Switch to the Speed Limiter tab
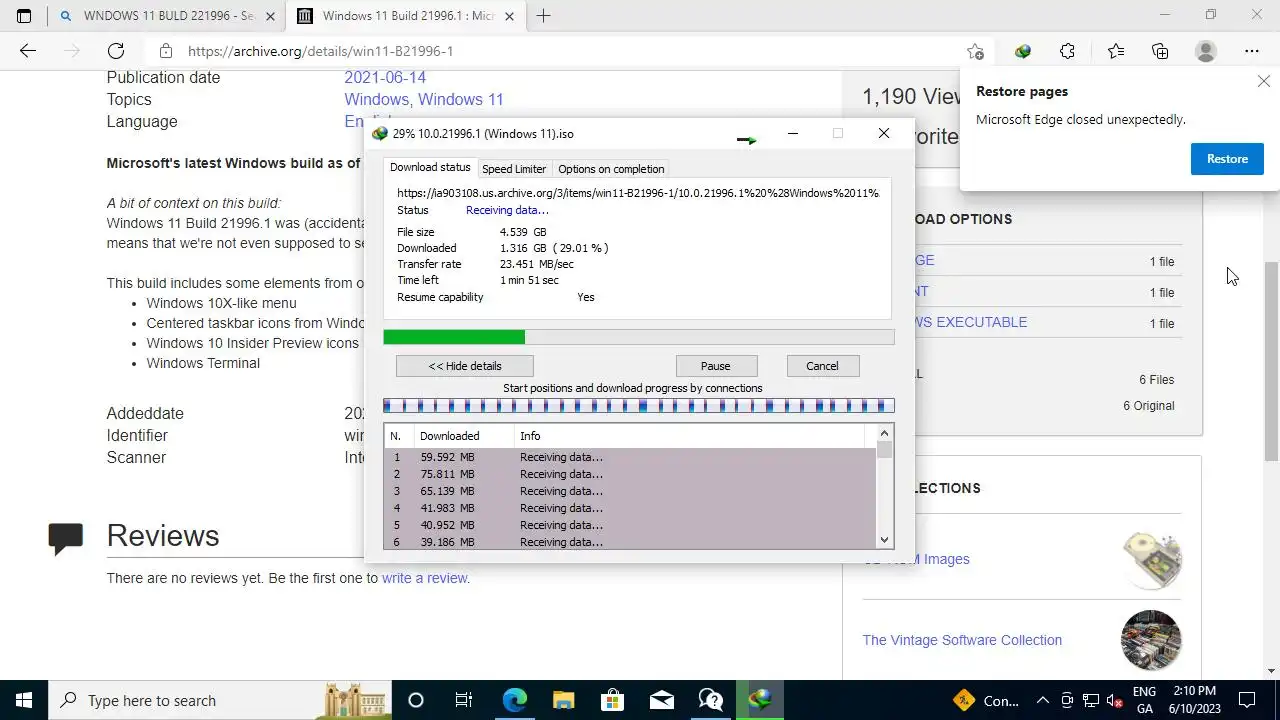 514,169
